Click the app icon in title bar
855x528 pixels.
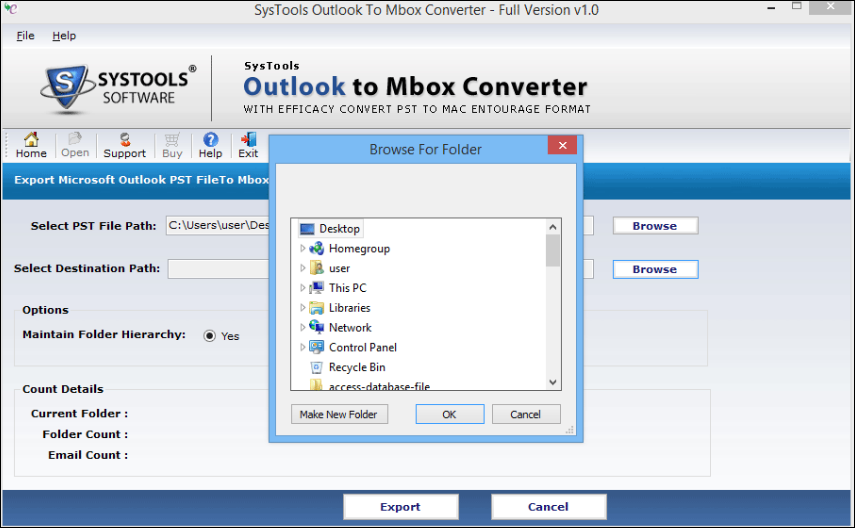coord(11,8)
